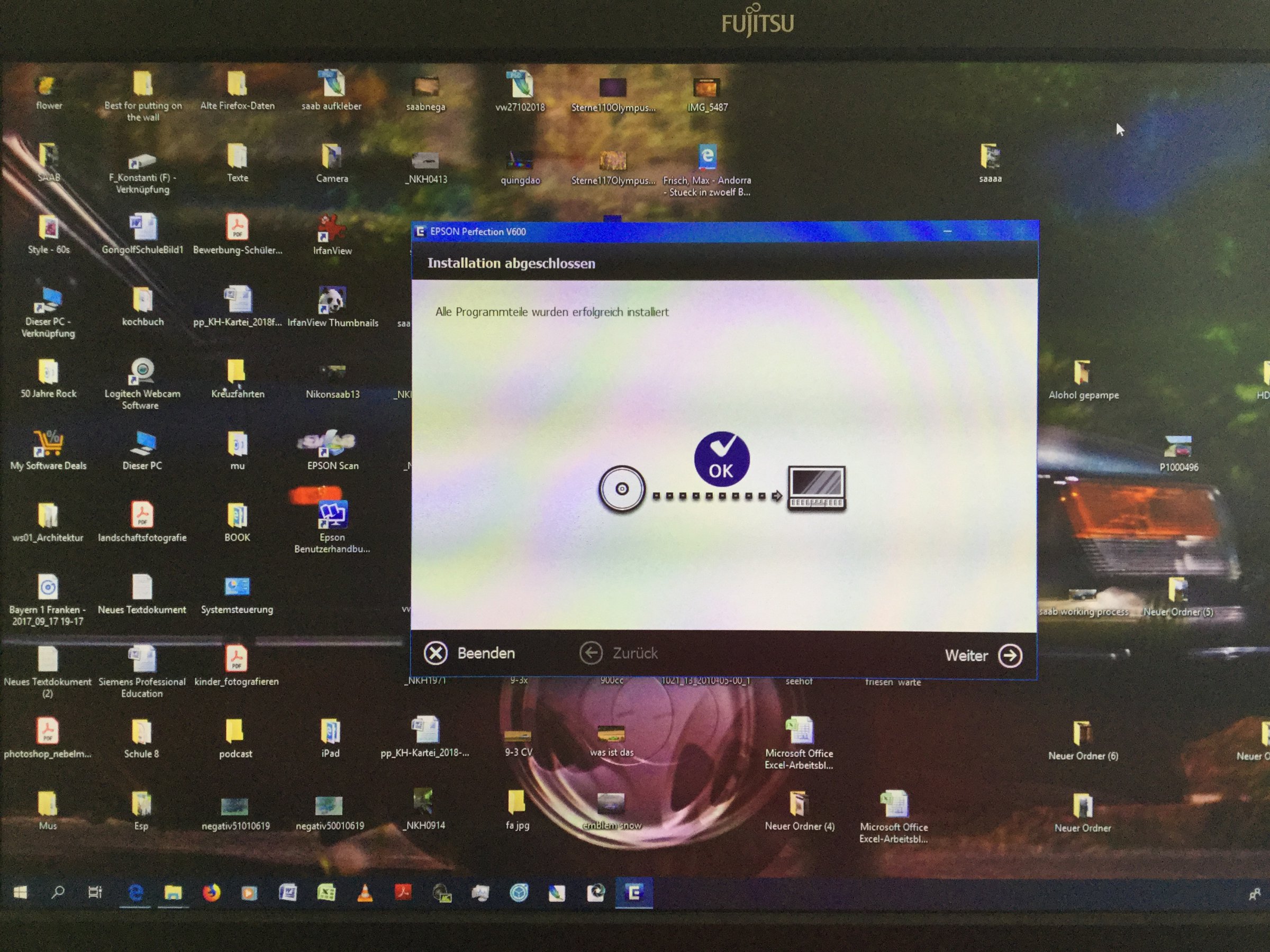Viewport: 1270px width, 952px height.
Task: Select the Alohol gepampe folder
Action: (1083, 379)
